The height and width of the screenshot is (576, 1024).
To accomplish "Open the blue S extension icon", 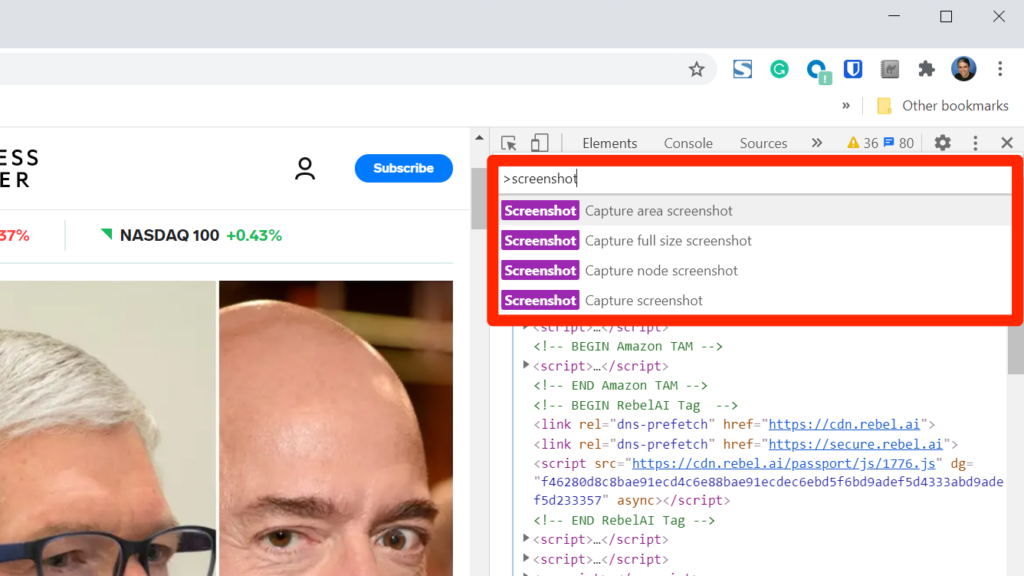I will coord(743,69).
